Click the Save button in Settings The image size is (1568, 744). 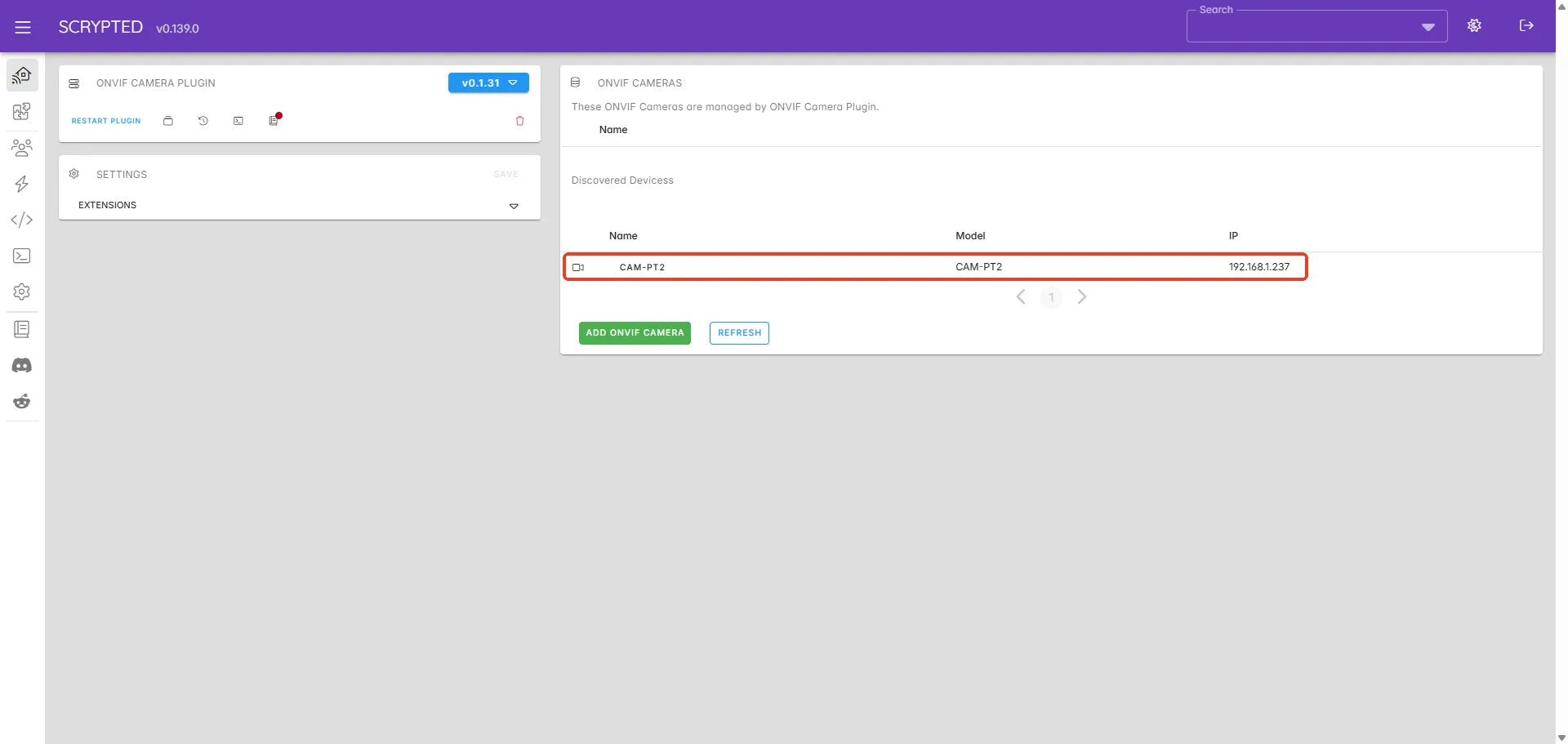[506, 174]
